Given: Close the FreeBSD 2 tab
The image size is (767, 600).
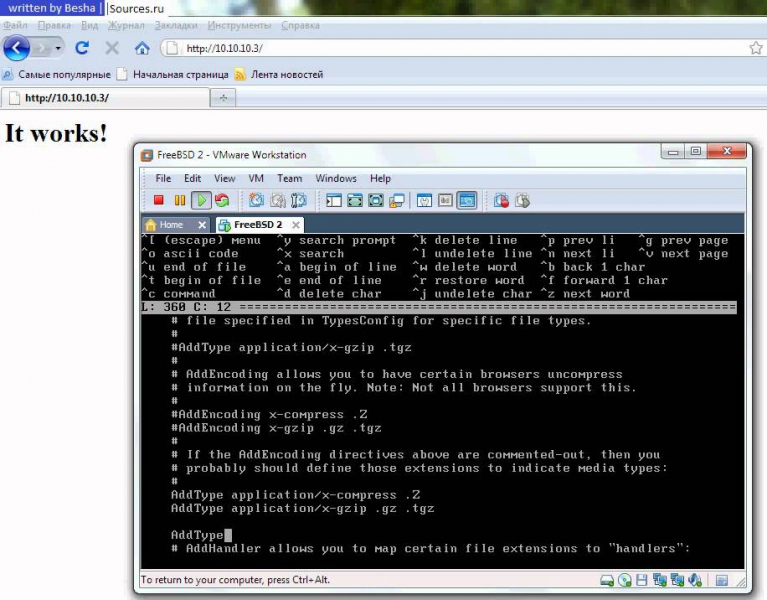Looking at the screenshot, I should click(x=296, y=225).
